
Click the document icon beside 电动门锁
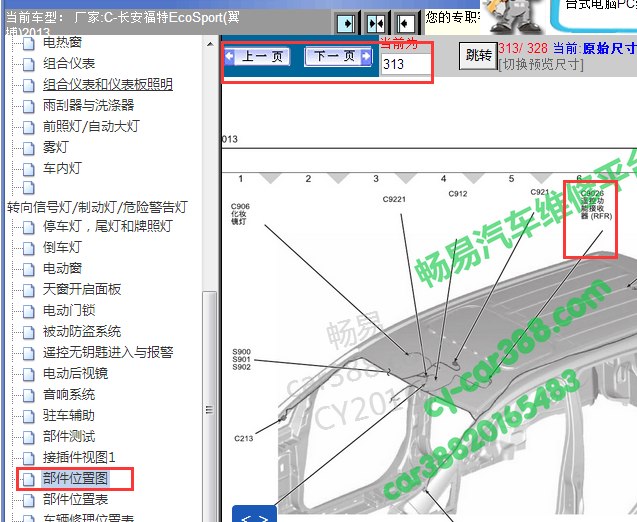tap(28, 312)
